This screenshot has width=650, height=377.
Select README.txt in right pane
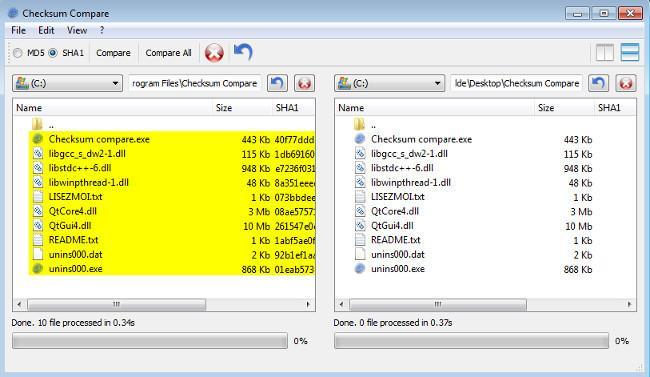tap(395, 240)
